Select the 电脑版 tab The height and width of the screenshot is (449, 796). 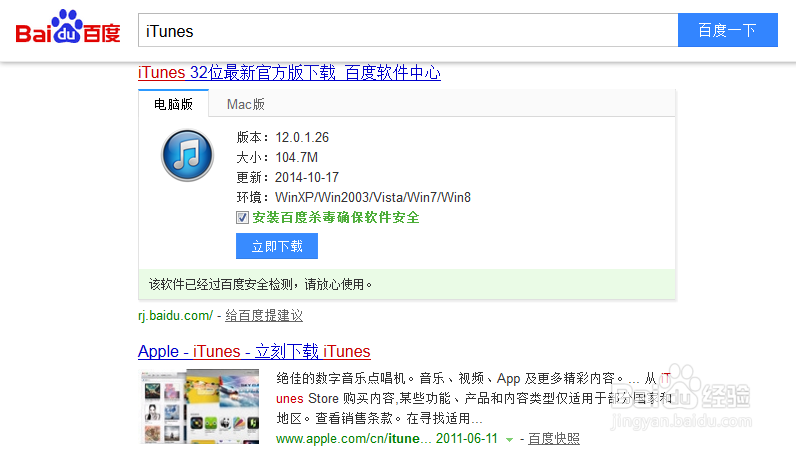(x=174, y=104)
